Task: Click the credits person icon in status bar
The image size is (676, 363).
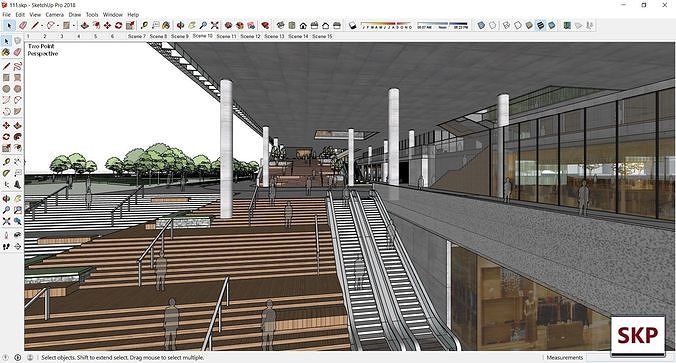Action: pyautogui.click(x=30, y=357)
